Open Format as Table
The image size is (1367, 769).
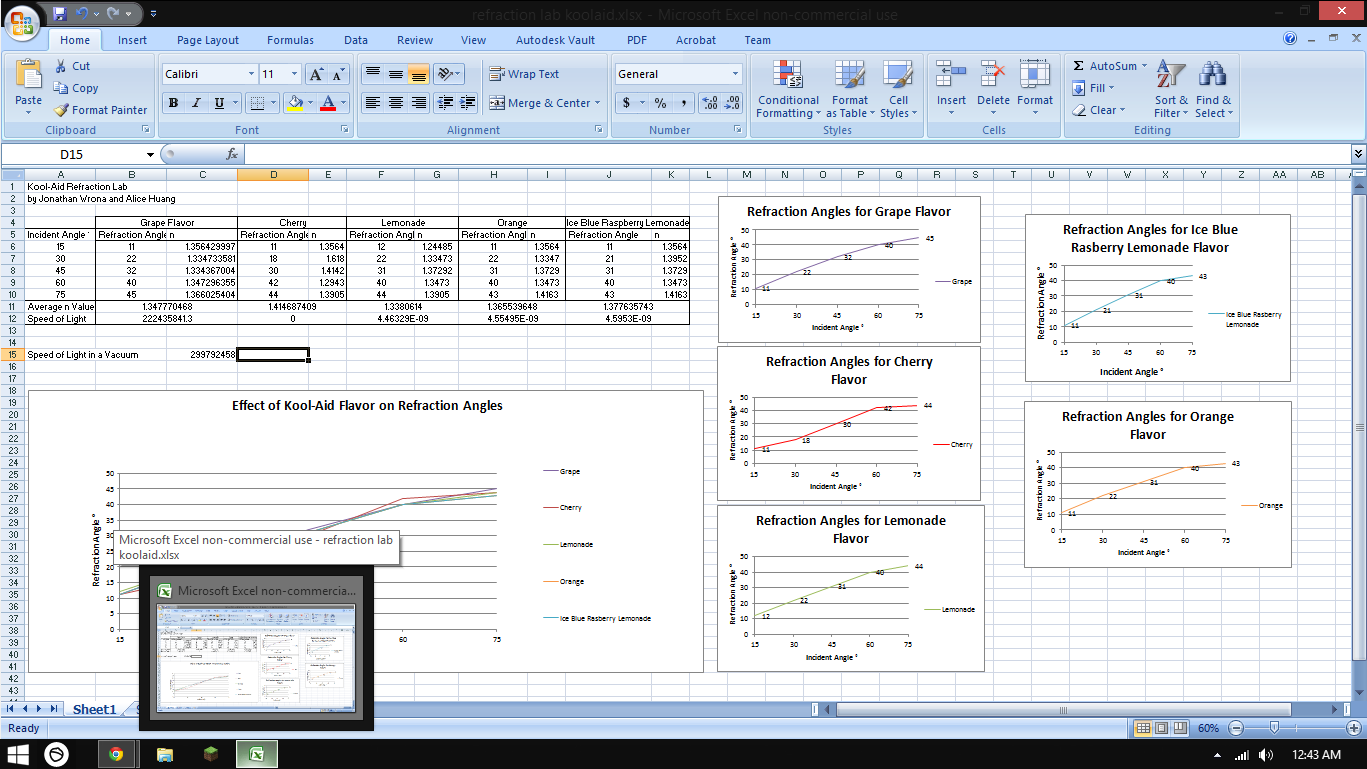(850, 88)
